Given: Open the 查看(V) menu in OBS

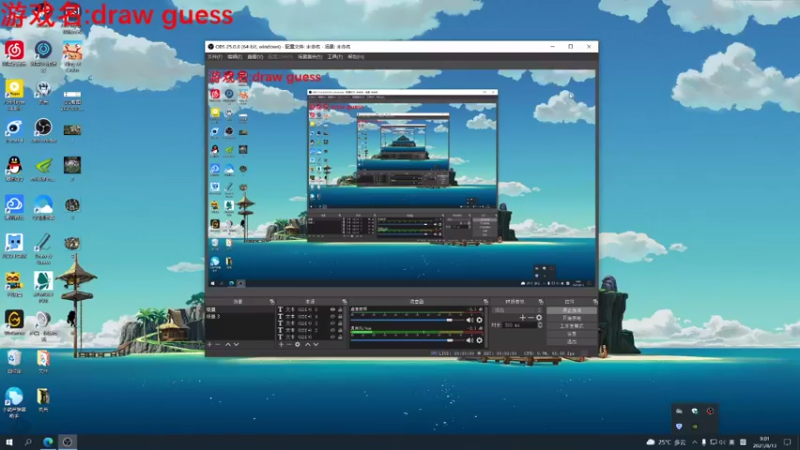Looking at the screenshot, I should (x=255, y=57).
